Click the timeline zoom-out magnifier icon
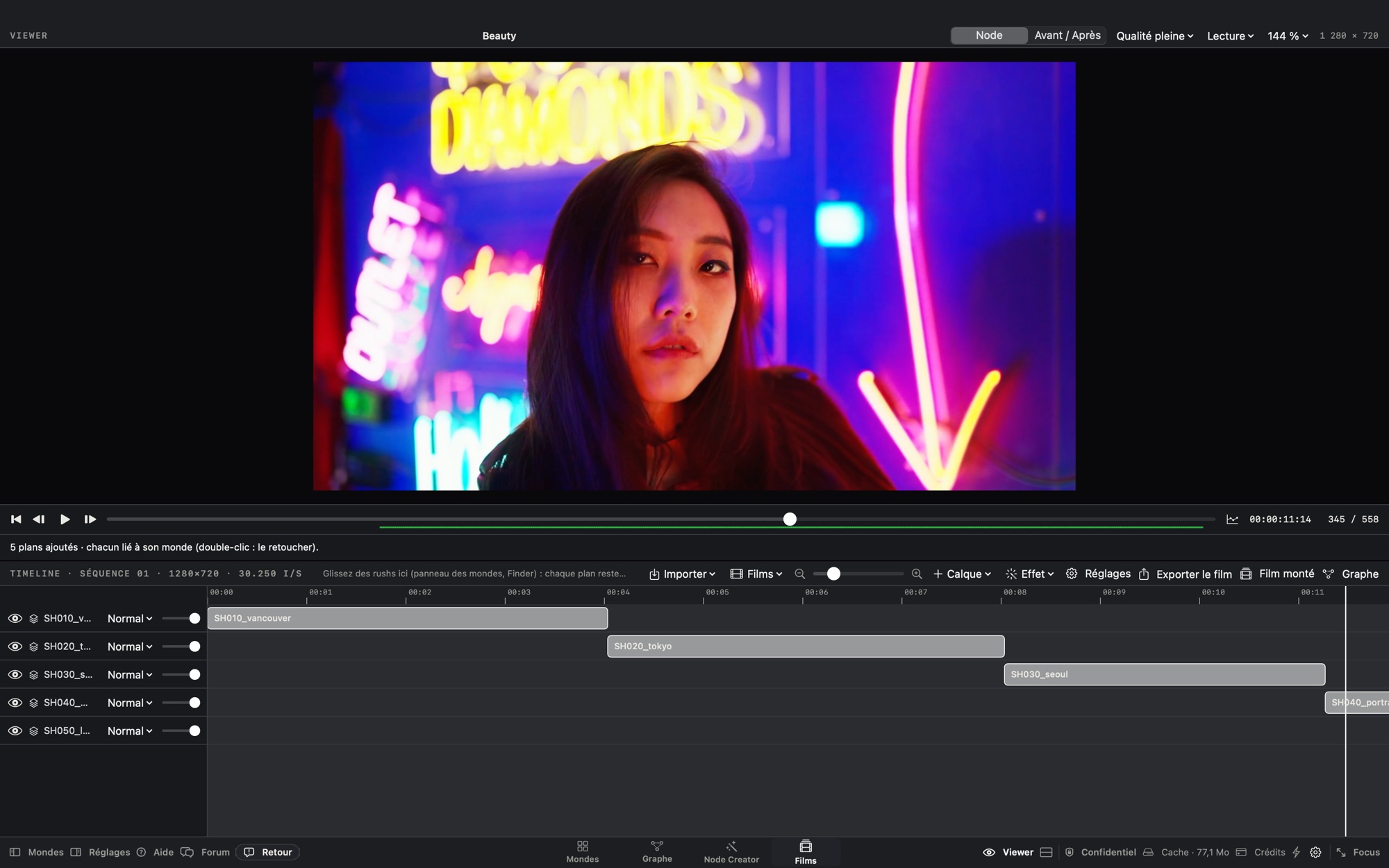Viewport: 1389px width, 868px height. point(800,574)
